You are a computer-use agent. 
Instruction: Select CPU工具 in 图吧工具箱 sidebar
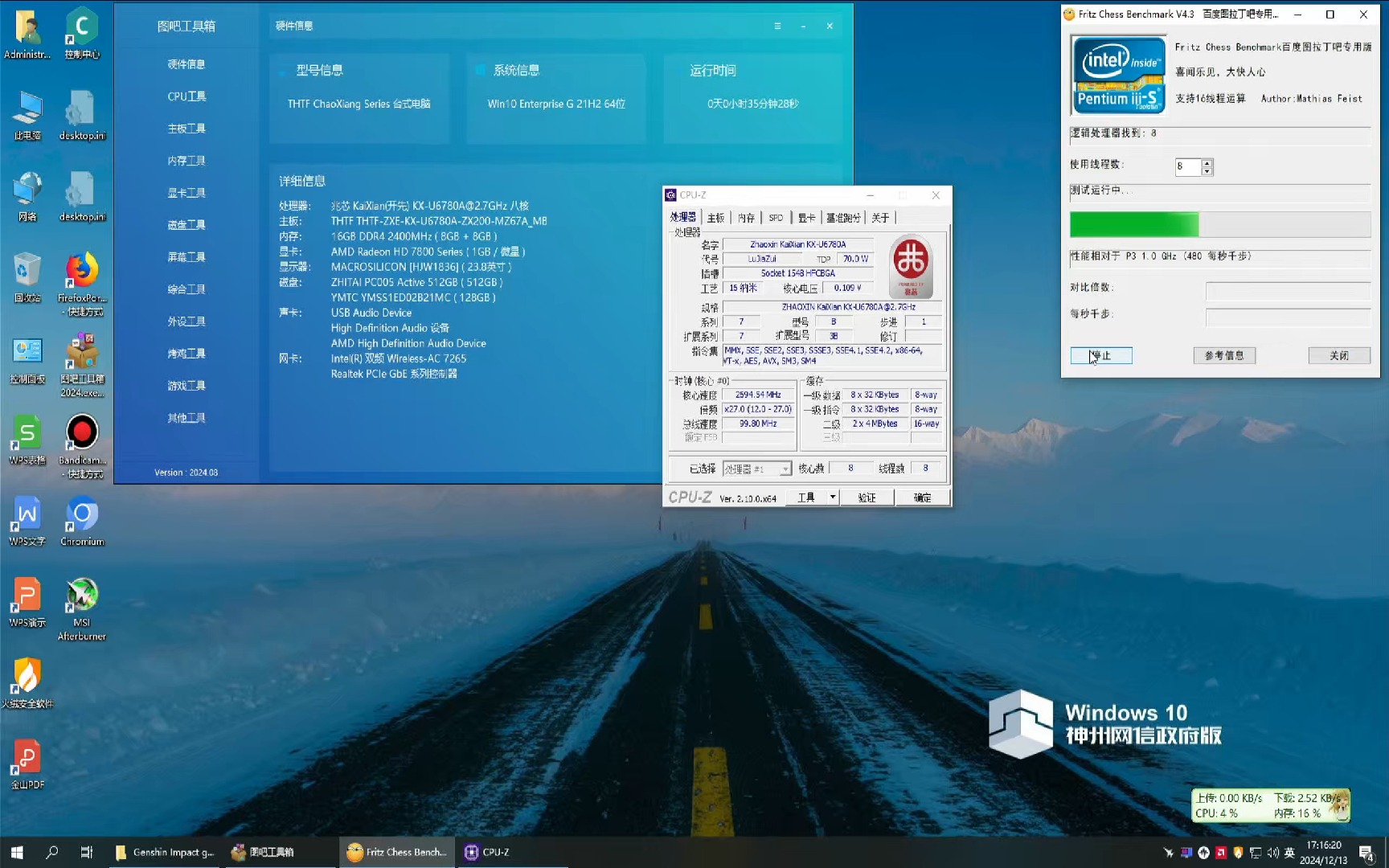point(186,96)
